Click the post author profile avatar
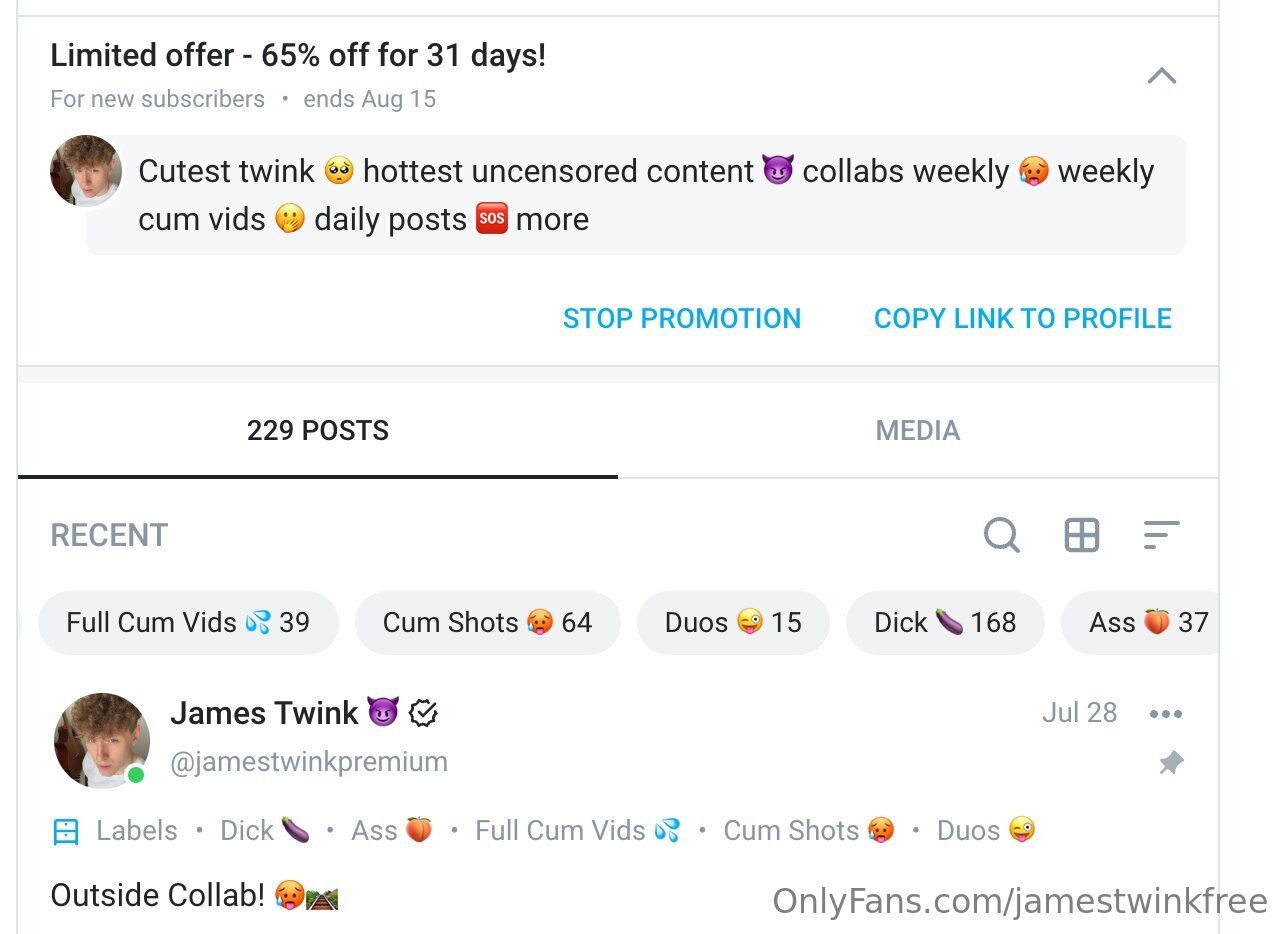1282x934 pixels. click(x=101, y=741)
